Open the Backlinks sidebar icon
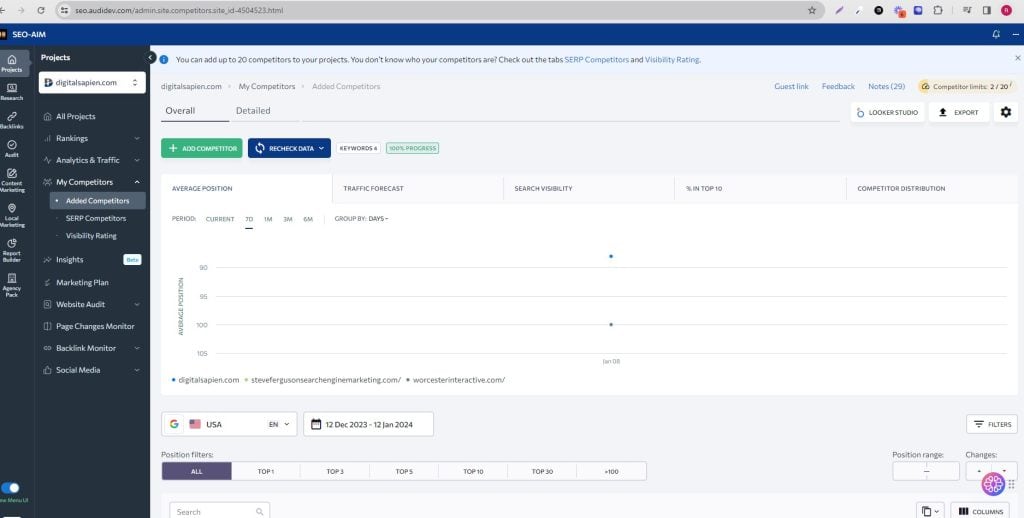The width and height of the screenshot is (1024, 518). click(x=12, y=120)
